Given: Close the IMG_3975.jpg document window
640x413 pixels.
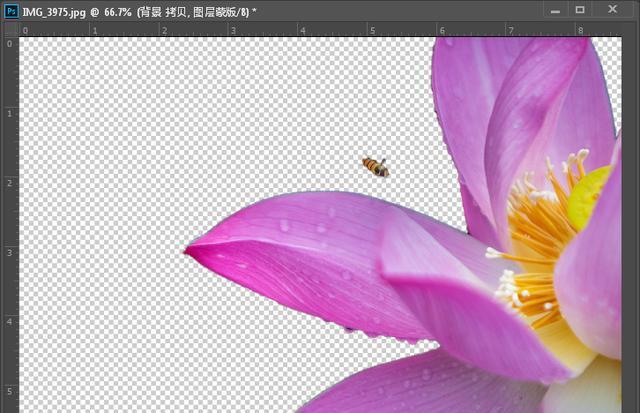Looking at the screenshot, I should pos(612,9).
